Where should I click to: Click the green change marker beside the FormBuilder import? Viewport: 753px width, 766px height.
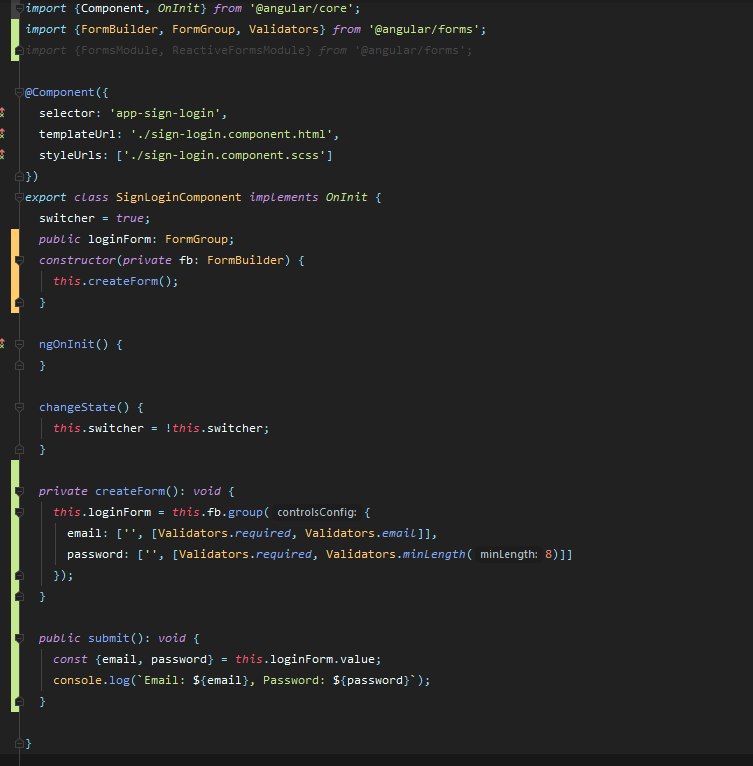15,40
